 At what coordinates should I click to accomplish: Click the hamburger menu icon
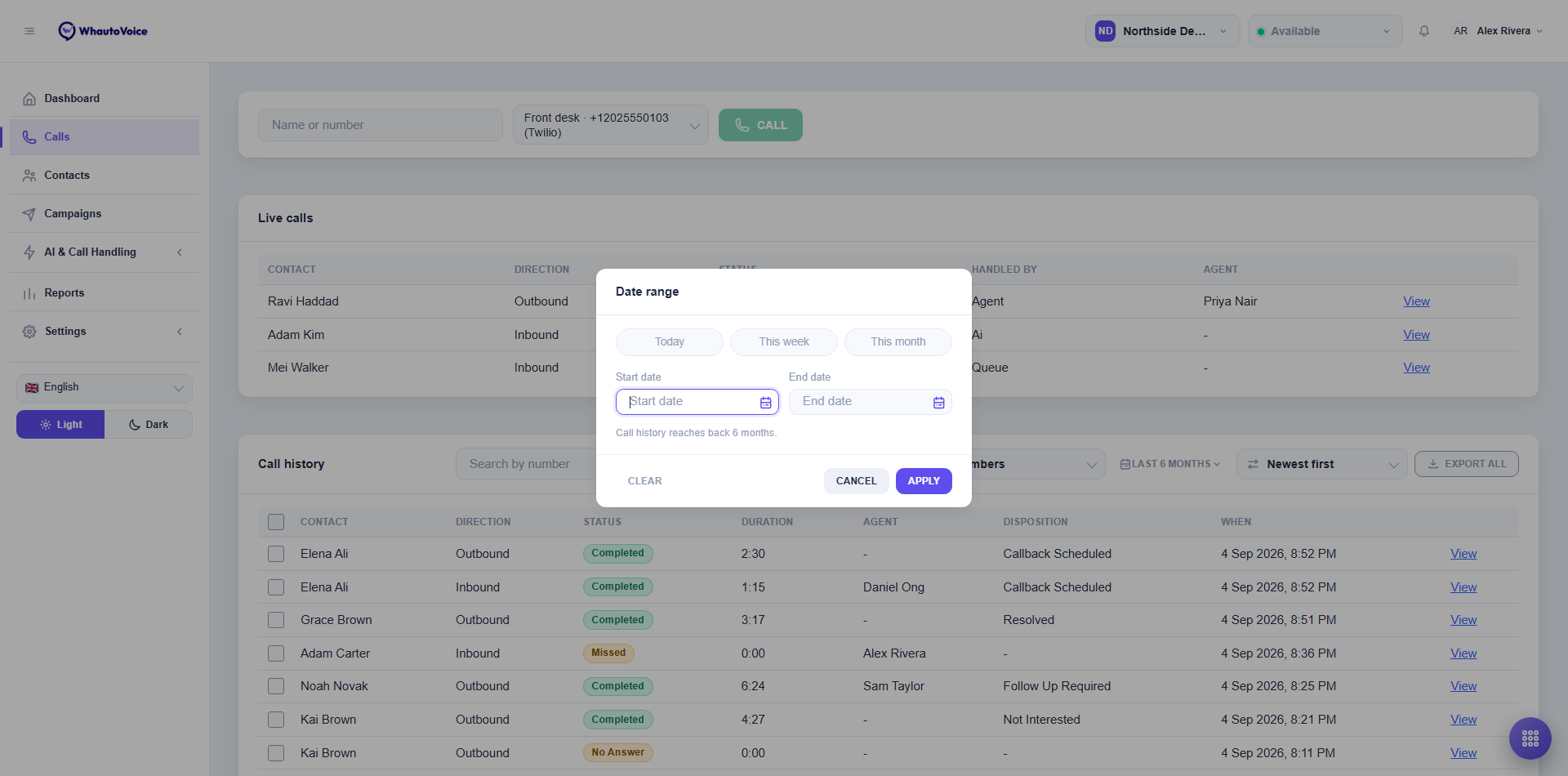[x=29, y=31]
